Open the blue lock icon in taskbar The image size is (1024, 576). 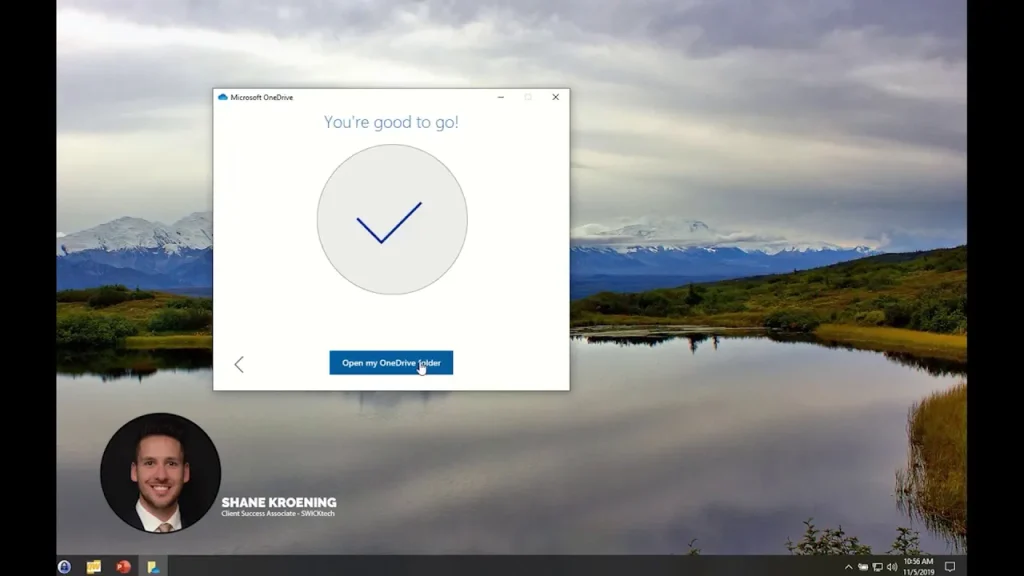64,566
